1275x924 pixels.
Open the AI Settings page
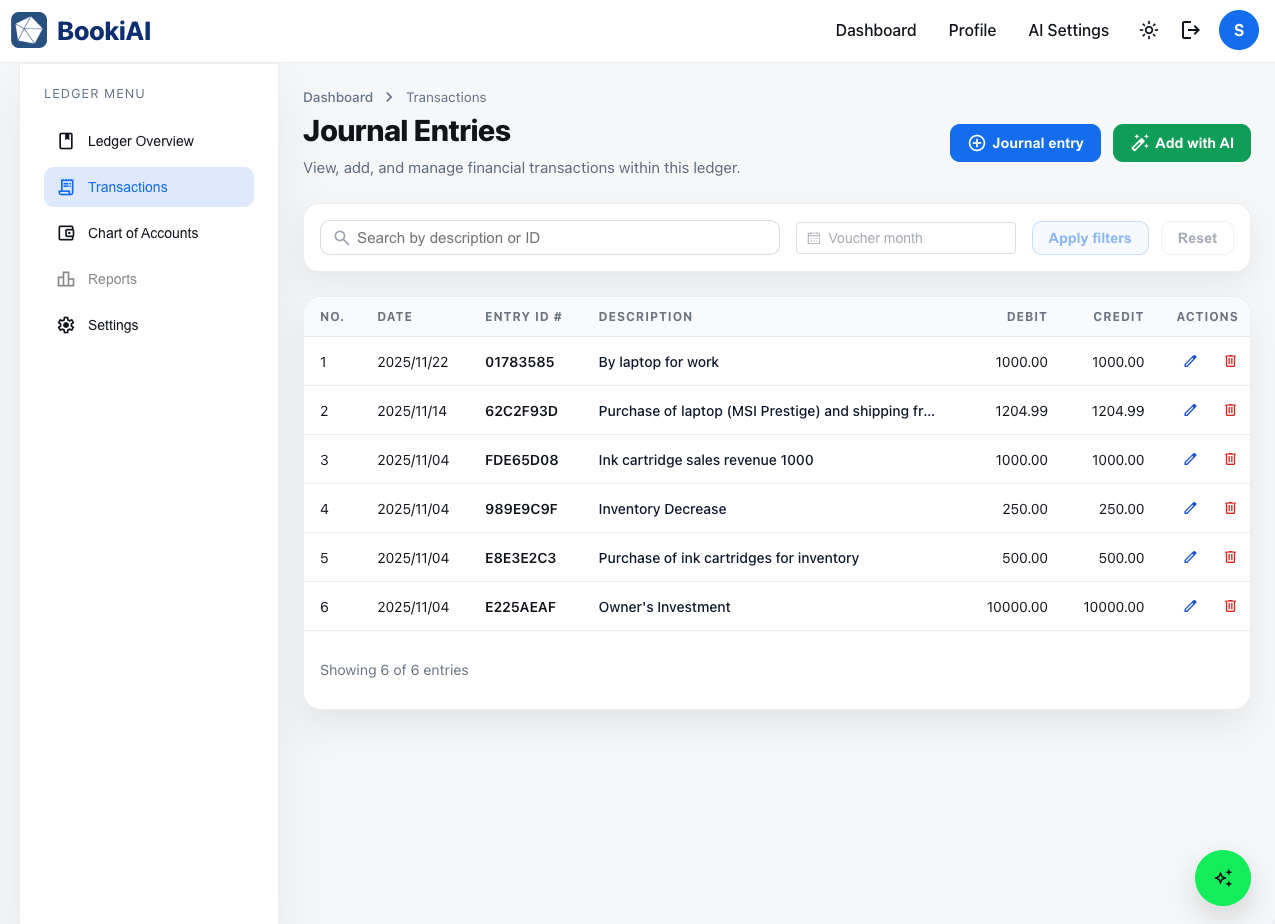[1068, 30]
